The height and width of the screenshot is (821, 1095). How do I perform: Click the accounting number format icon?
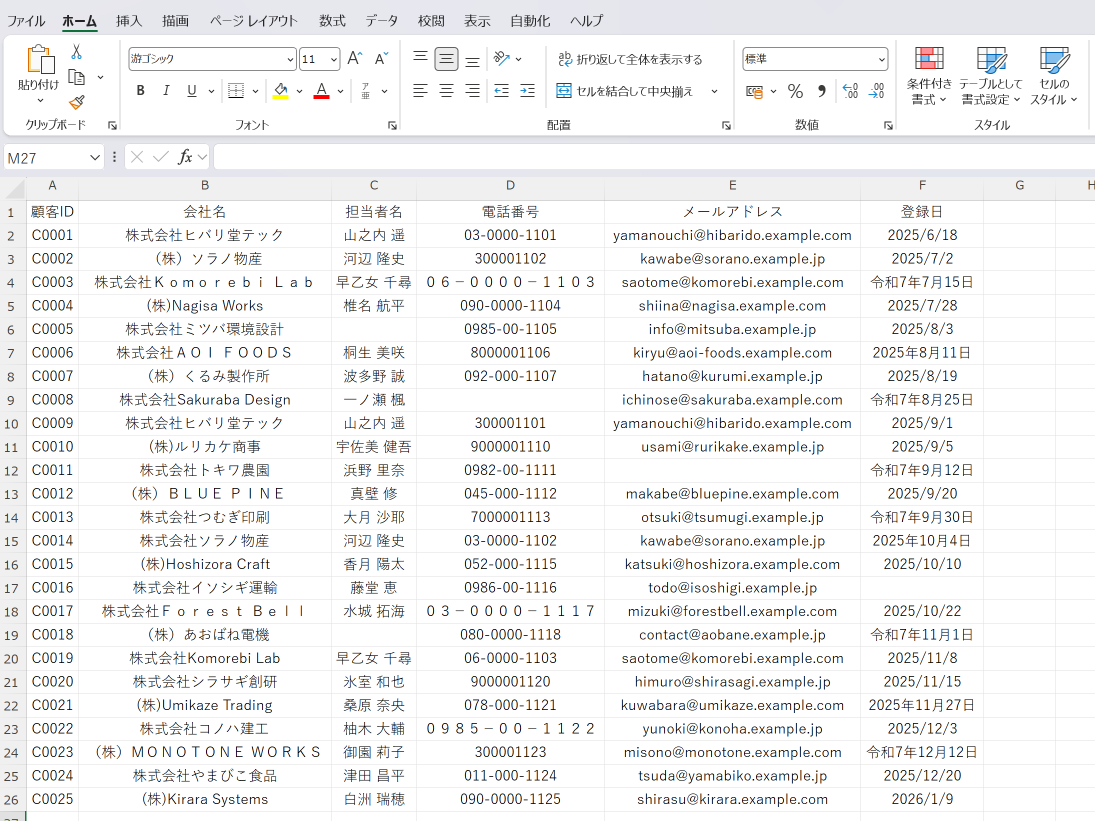(754, 91)
